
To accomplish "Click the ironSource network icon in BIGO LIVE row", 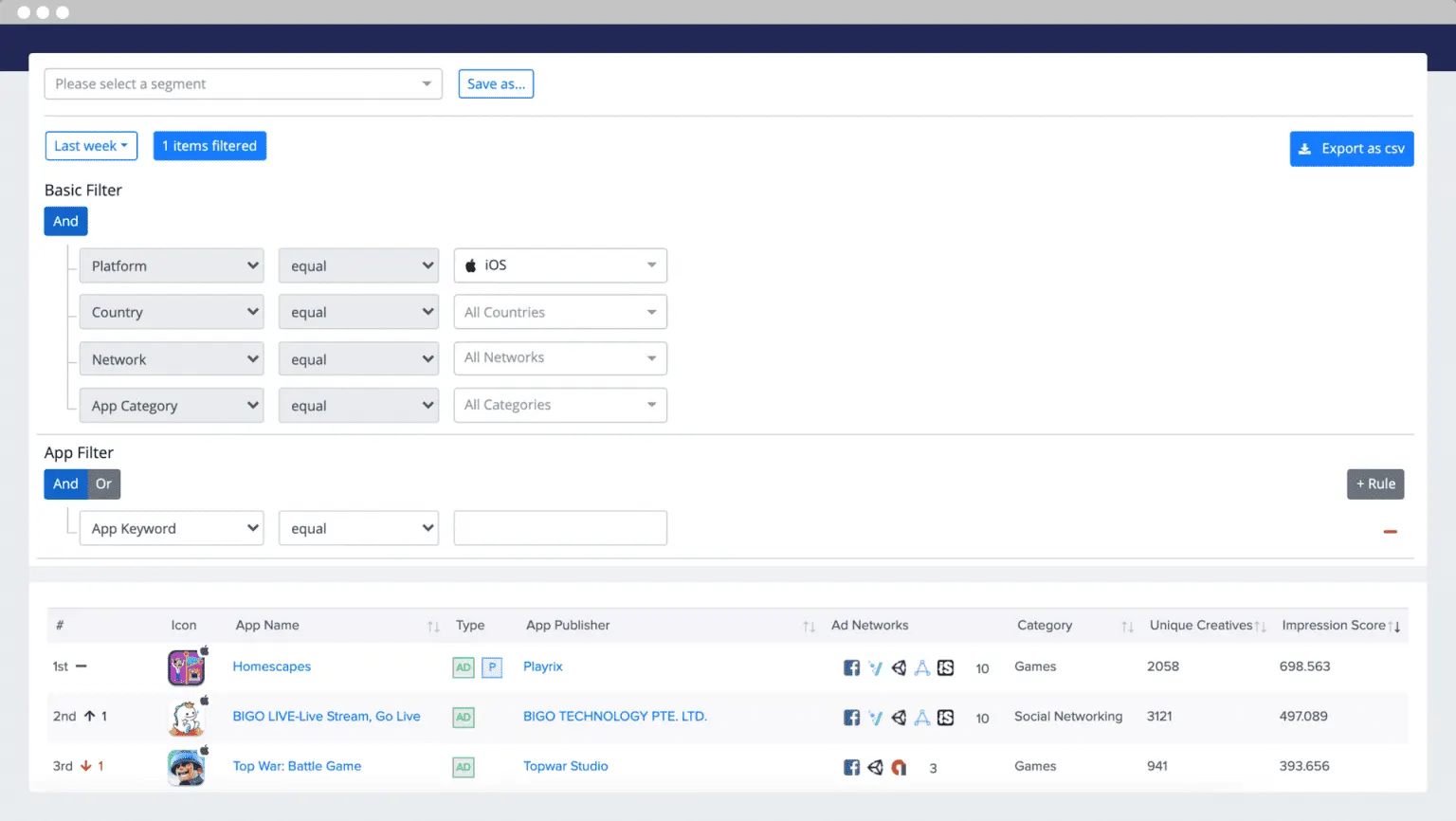I will (x=945, y=718).
